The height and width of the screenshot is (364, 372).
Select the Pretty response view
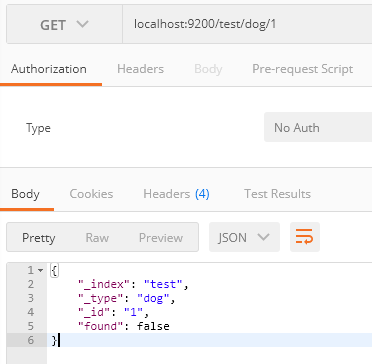pos(39,238)
